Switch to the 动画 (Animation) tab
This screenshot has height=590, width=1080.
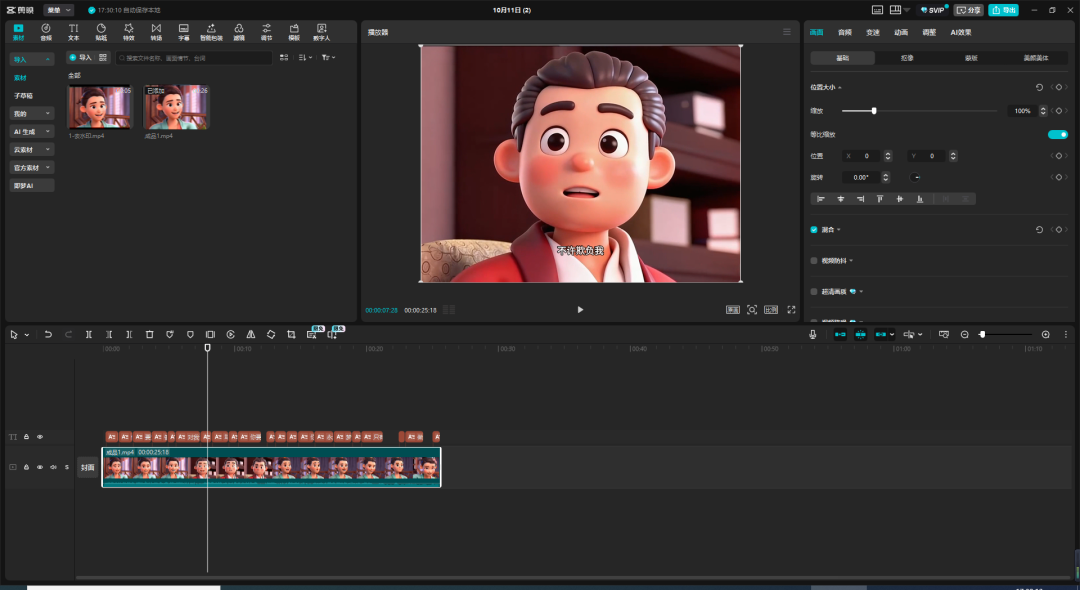(901, 32)
